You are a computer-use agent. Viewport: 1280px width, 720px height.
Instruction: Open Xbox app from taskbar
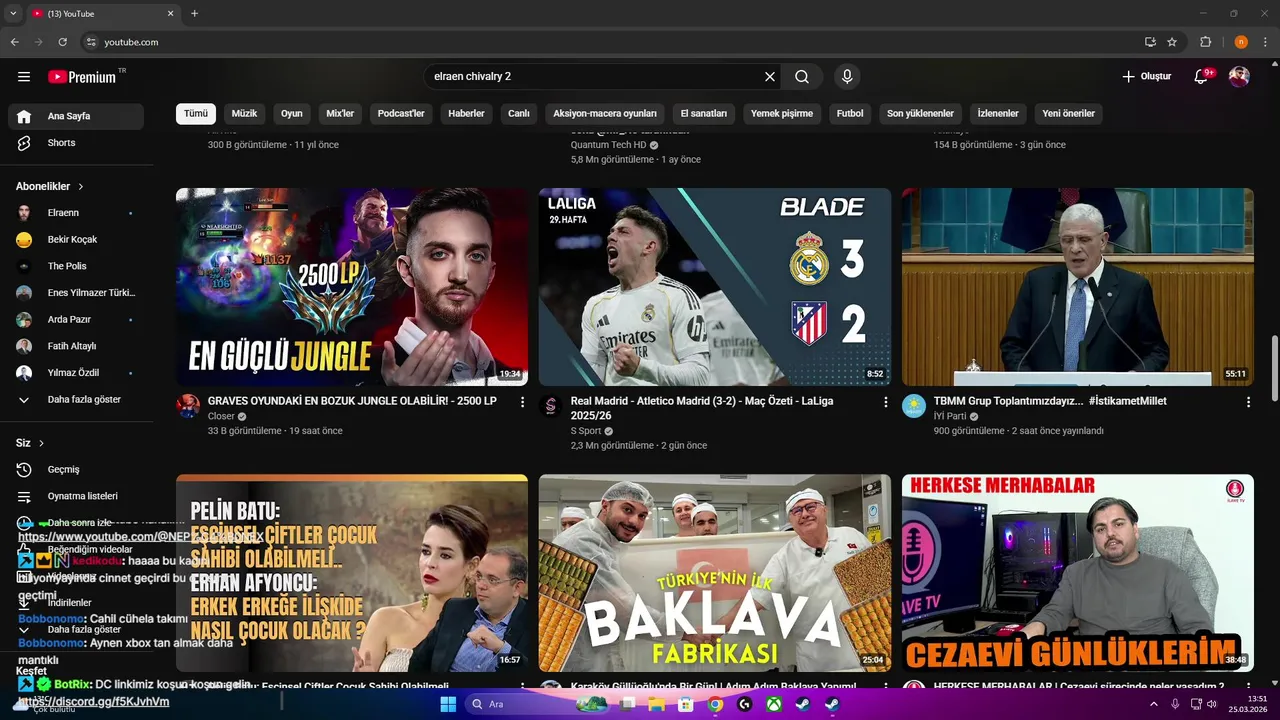point(774,704)
